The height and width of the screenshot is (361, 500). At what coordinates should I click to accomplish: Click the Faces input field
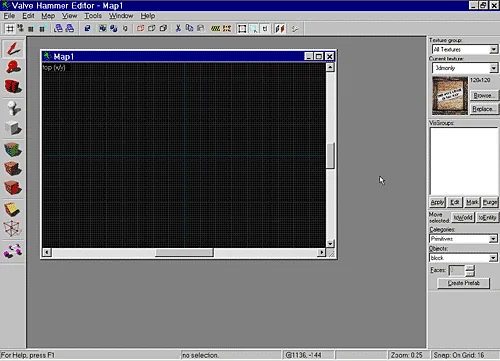pos(457,270)
